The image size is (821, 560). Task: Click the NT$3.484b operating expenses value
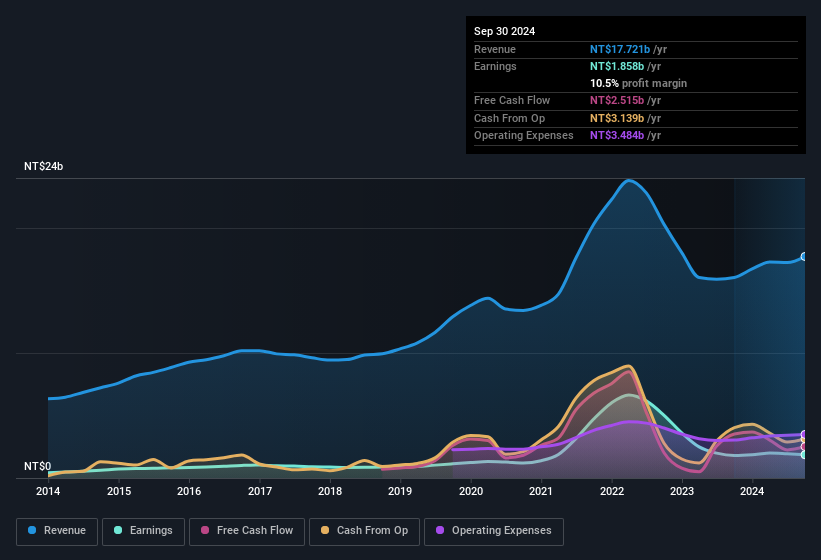(617, 135)
